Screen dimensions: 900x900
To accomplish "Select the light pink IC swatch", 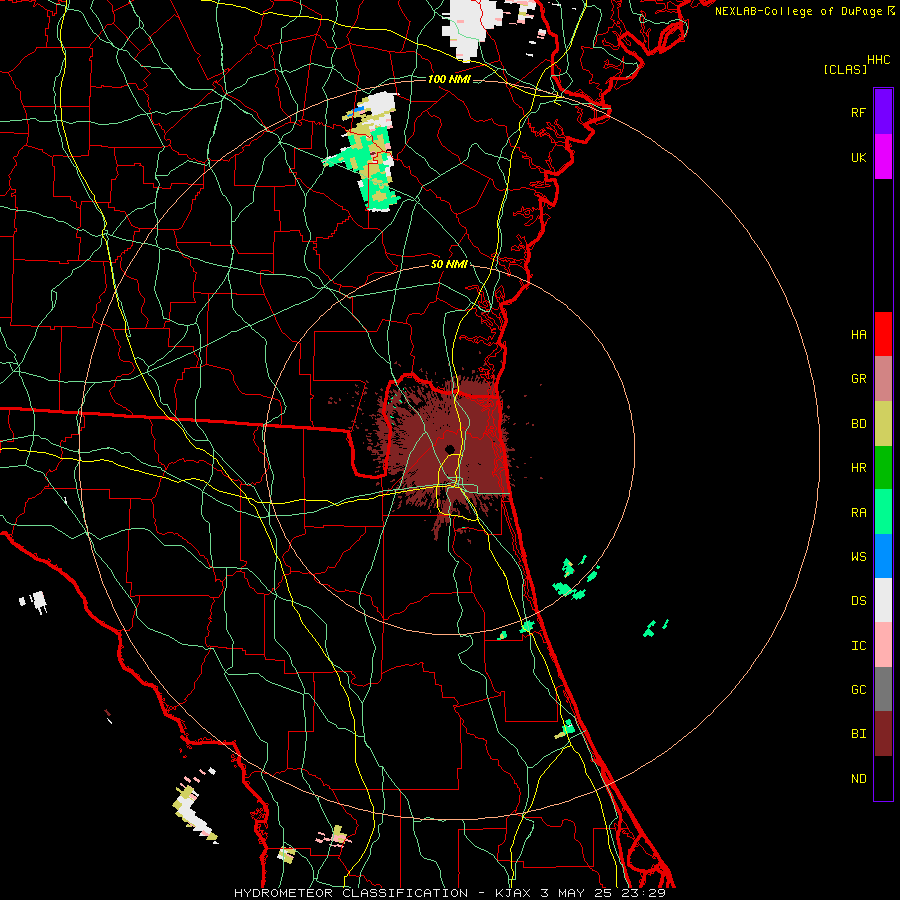I will 883,645.
